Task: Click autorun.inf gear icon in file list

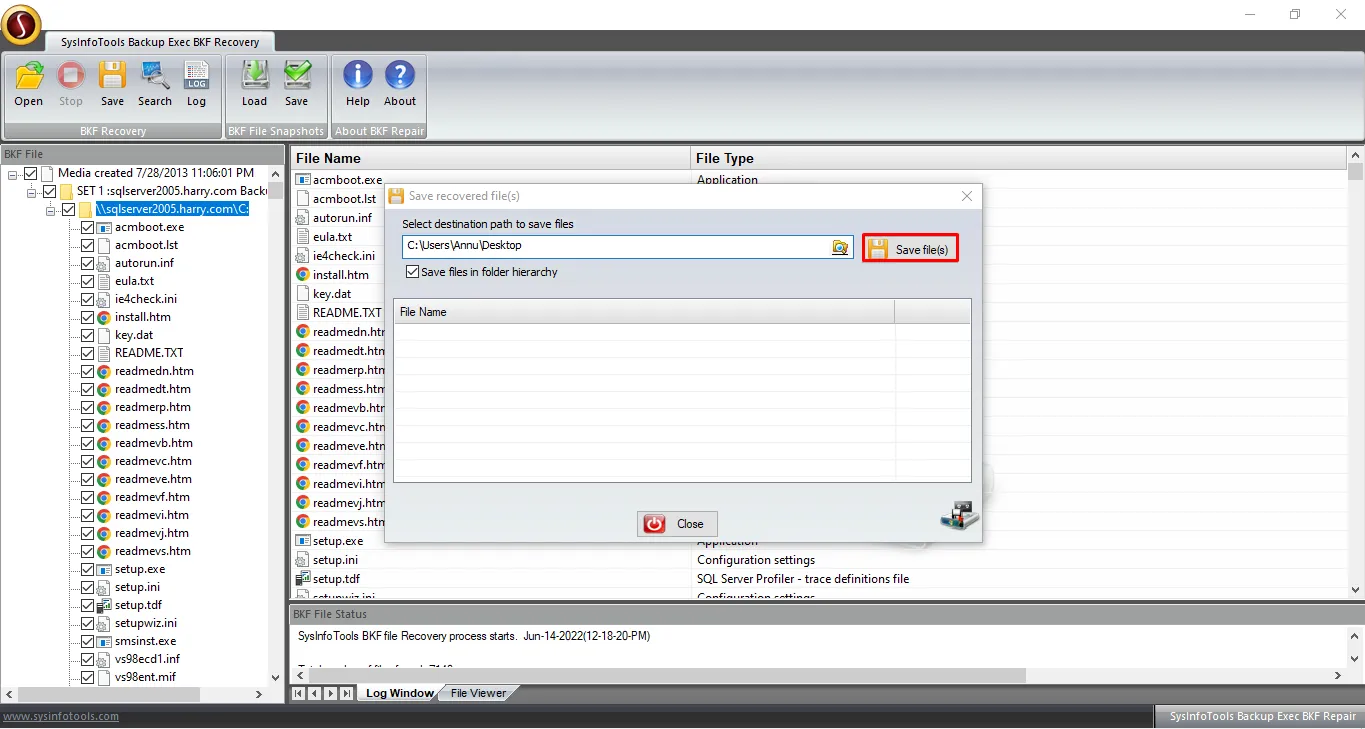Action: (x=303, y=218)
